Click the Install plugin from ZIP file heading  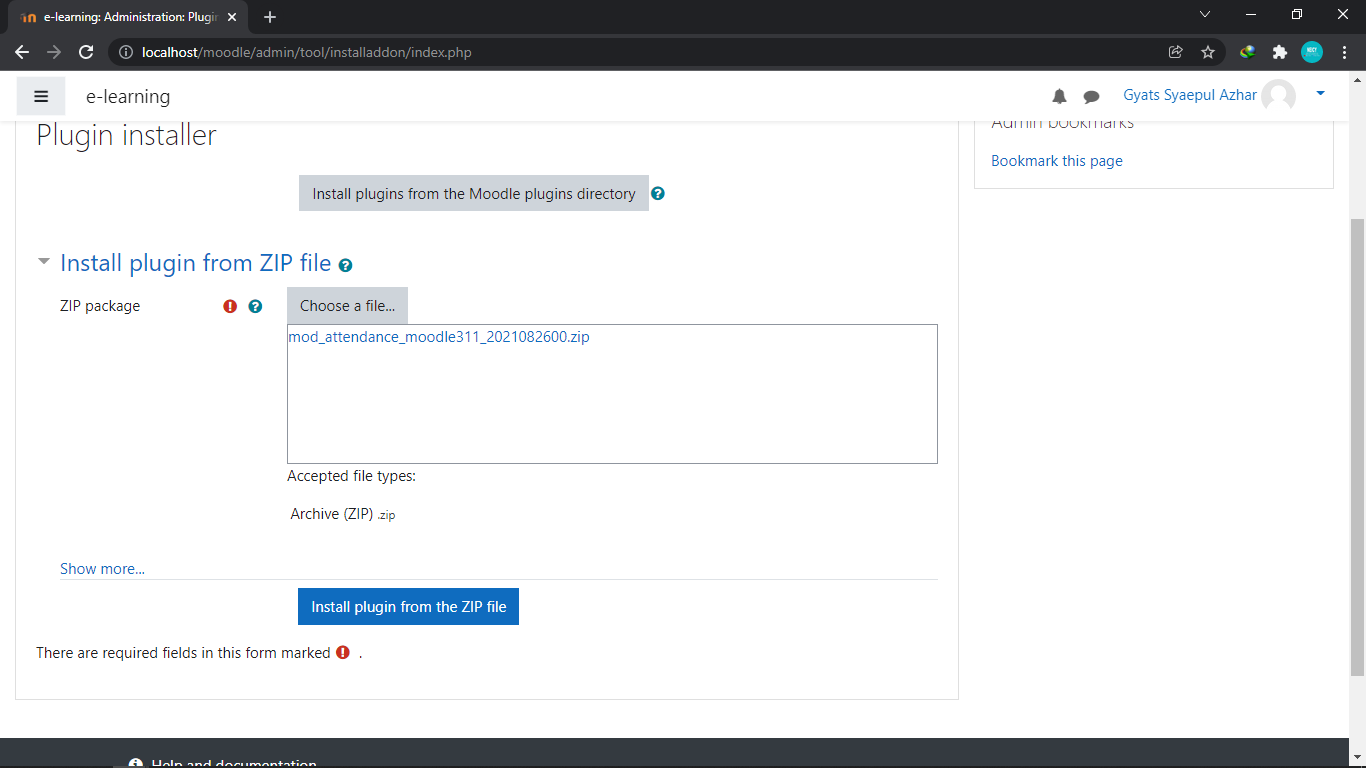[195, 263]
